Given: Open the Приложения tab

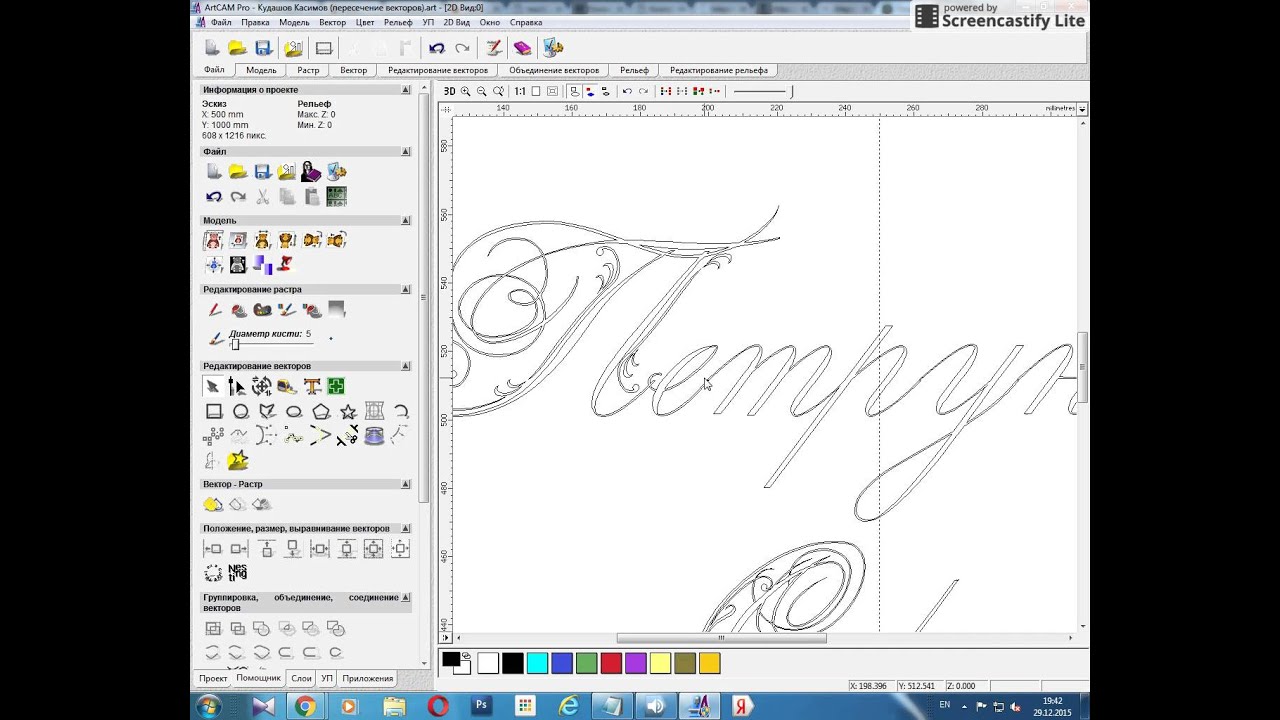Looking at the screenshot, I should (368, 678).
